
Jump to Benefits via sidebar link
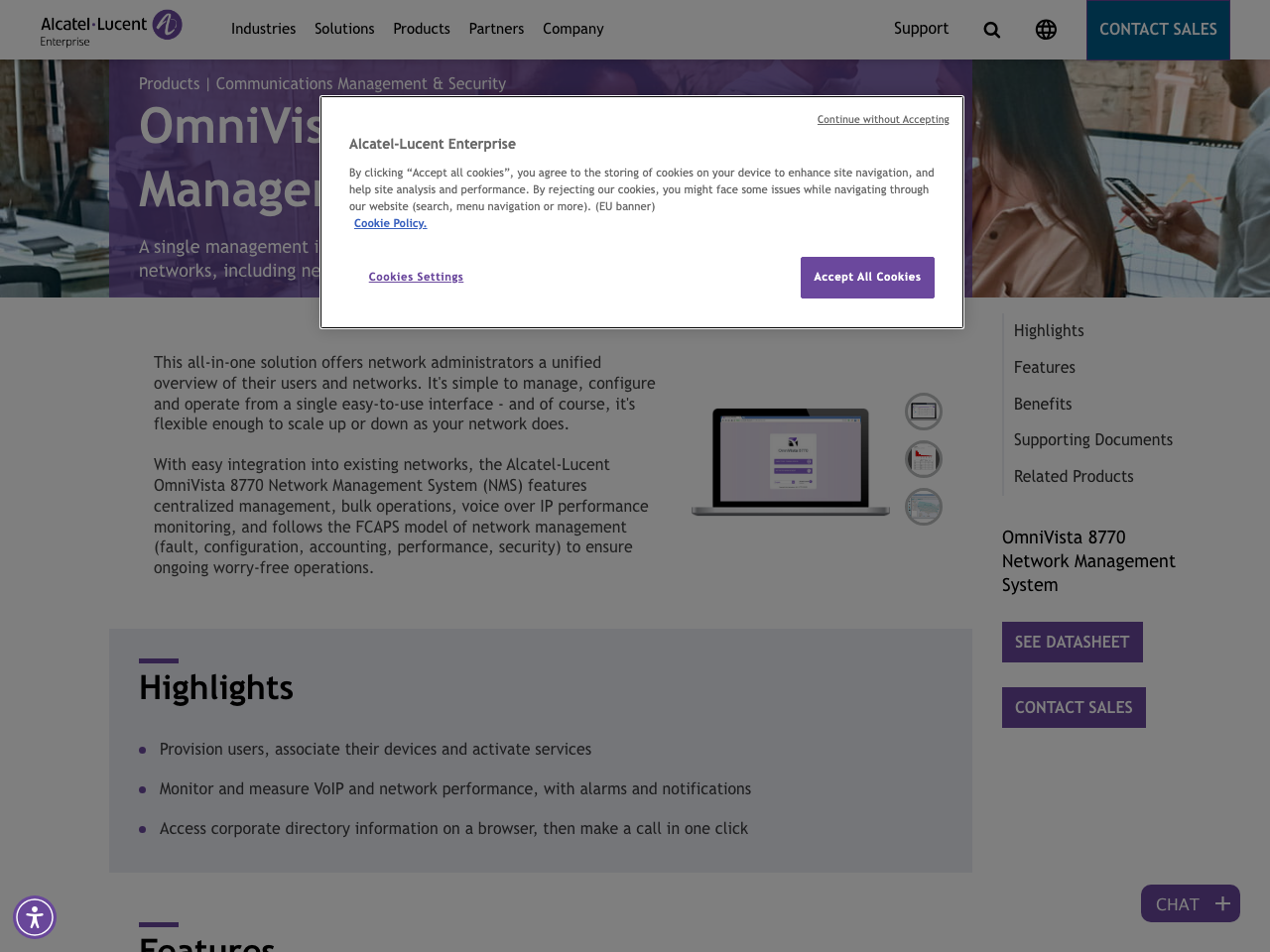coord(1043,403)
